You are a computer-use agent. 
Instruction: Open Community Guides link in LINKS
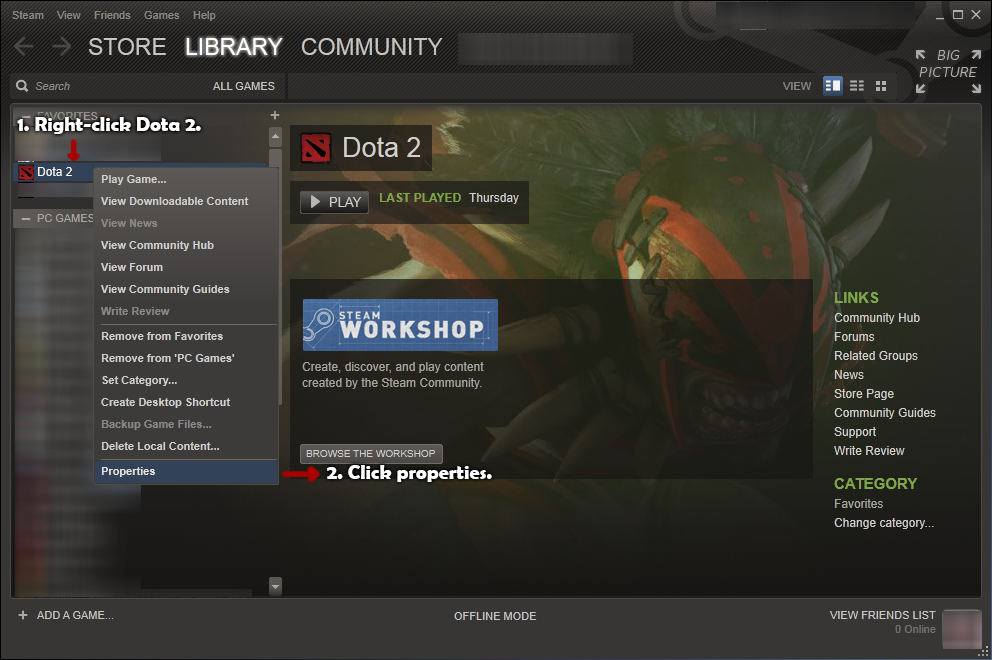click(884, 413)
